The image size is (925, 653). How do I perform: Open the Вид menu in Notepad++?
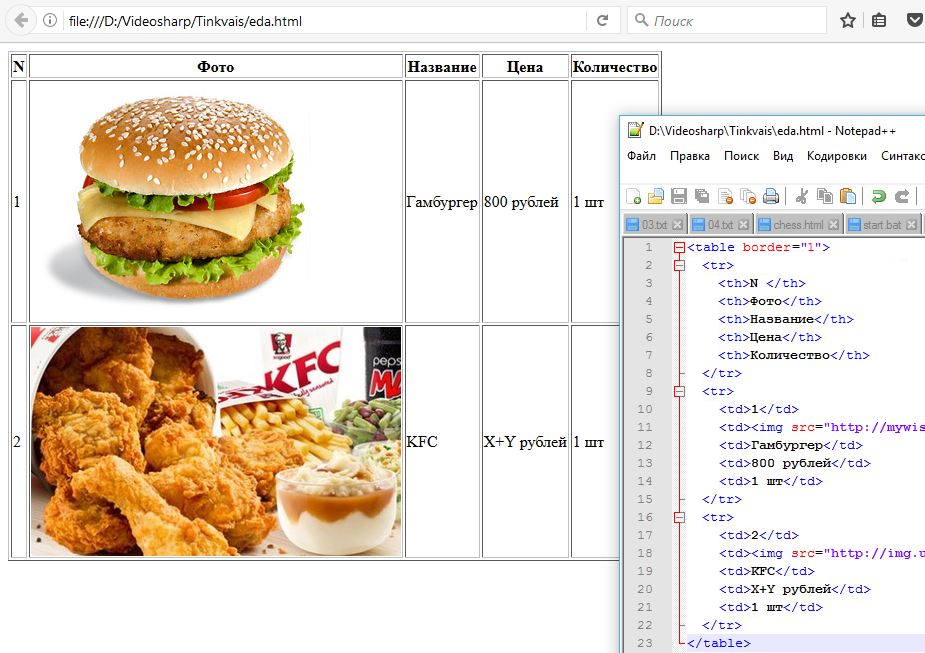783,156
